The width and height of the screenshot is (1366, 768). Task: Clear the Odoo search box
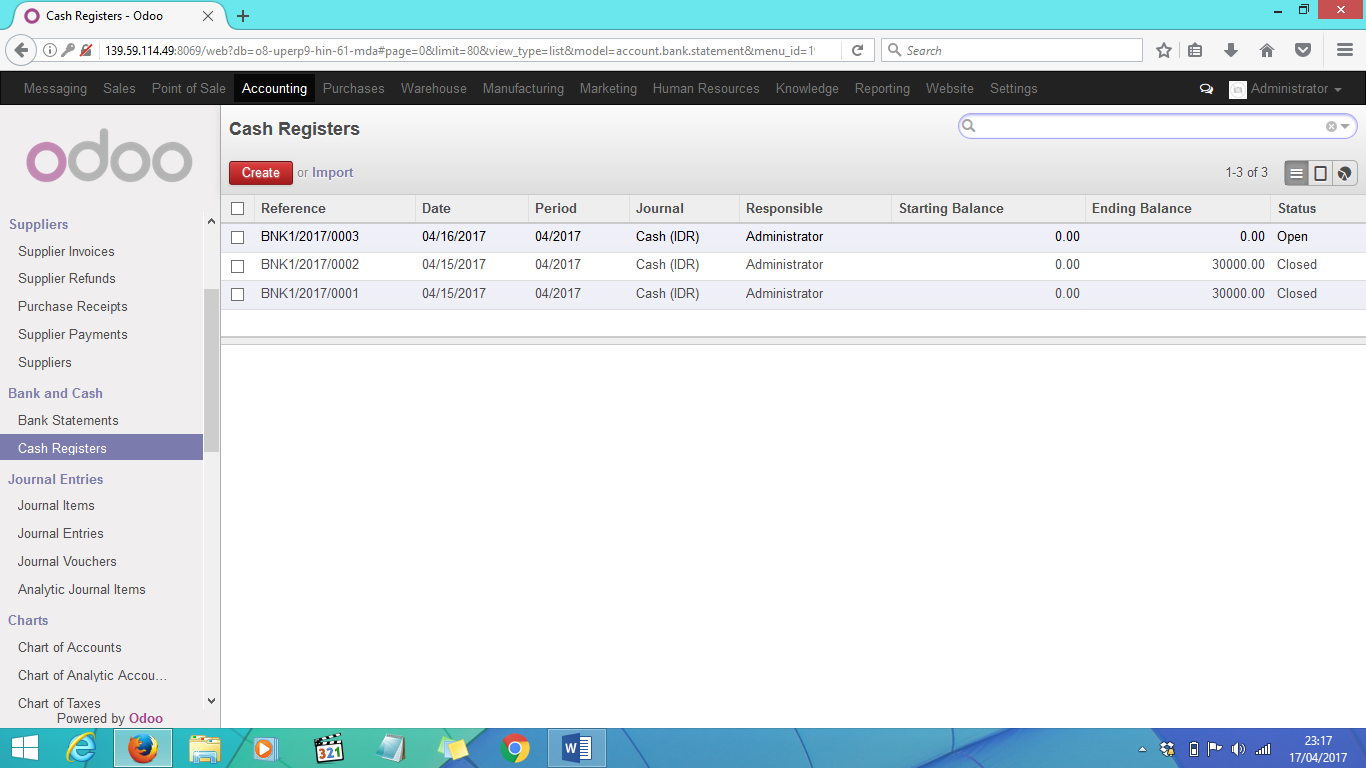coord(1331,126)
